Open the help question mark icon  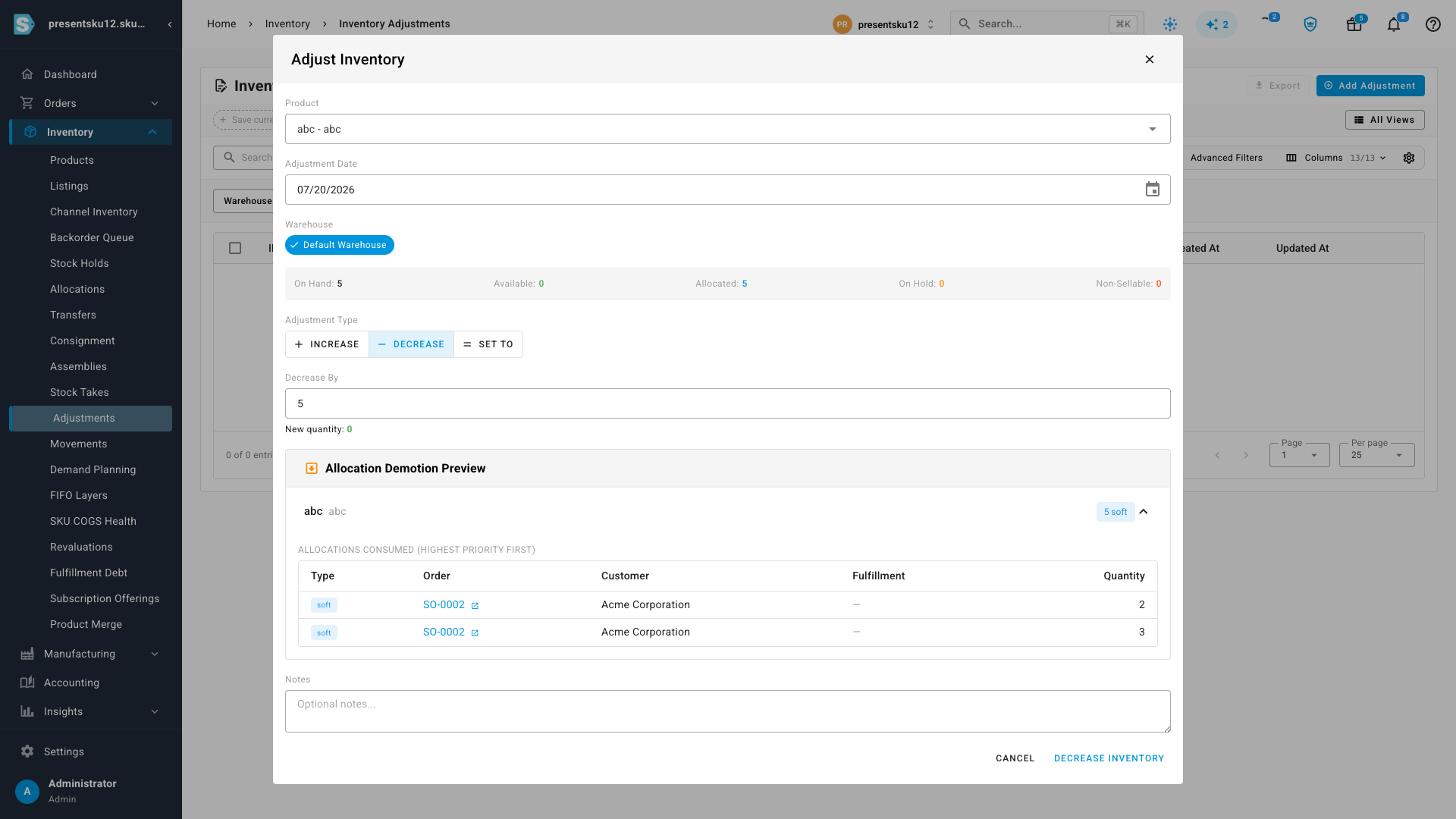coord(1432,24)
